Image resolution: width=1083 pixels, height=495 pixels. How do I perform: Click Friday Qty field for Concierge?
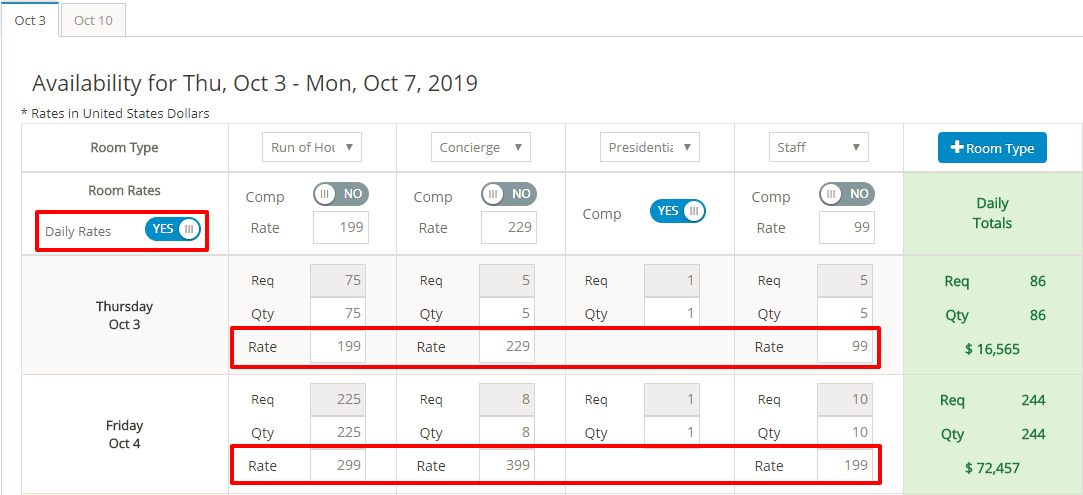(x=508, y=433)
